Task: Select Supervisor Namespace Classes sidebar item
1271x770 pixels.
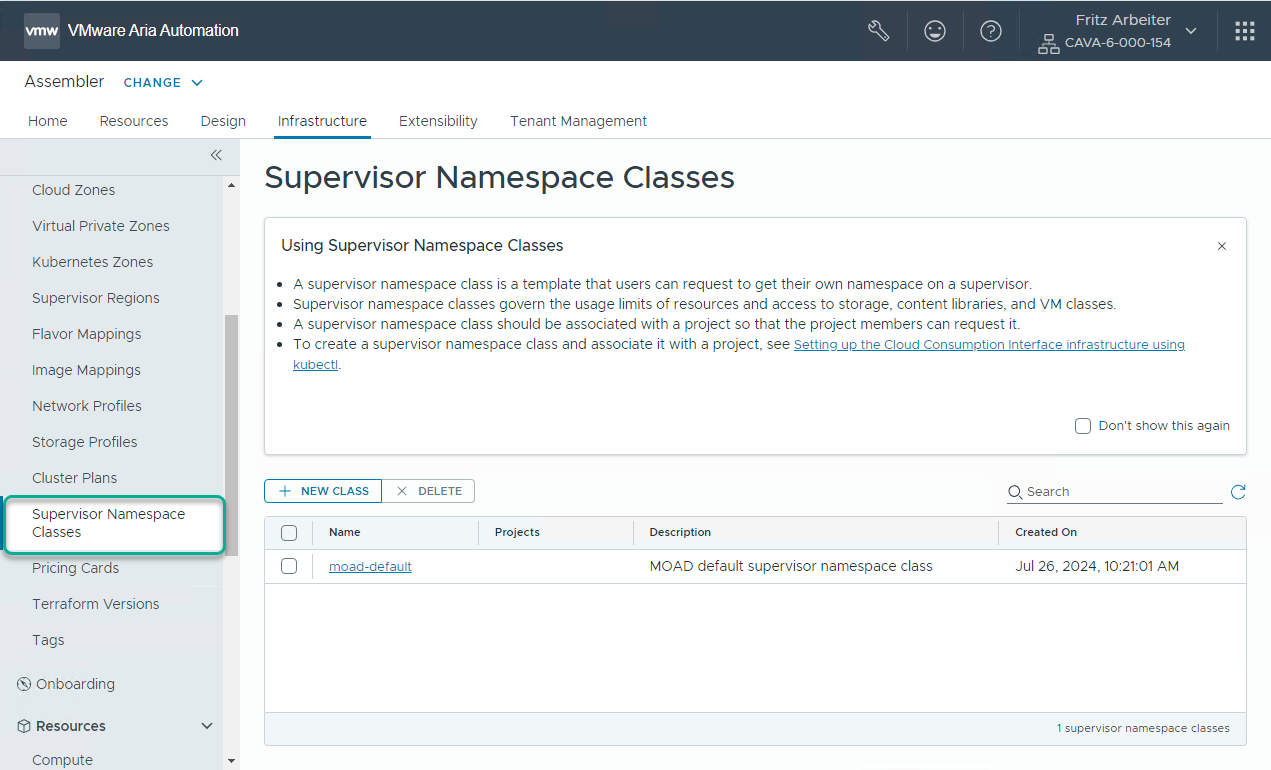Action: (x=114, y=523)
